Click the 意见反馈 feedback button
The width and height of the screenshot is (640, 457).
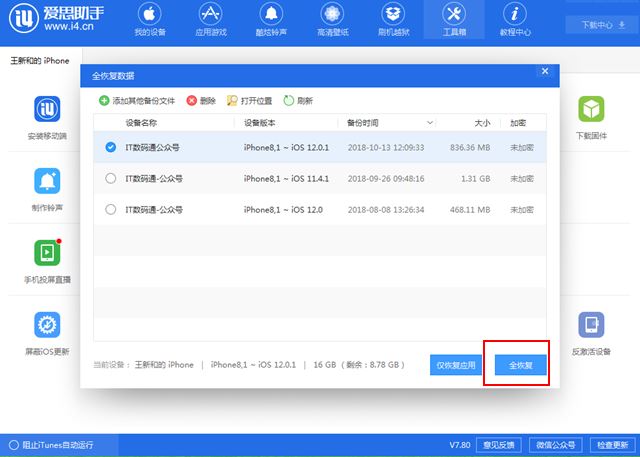[498, 445]
